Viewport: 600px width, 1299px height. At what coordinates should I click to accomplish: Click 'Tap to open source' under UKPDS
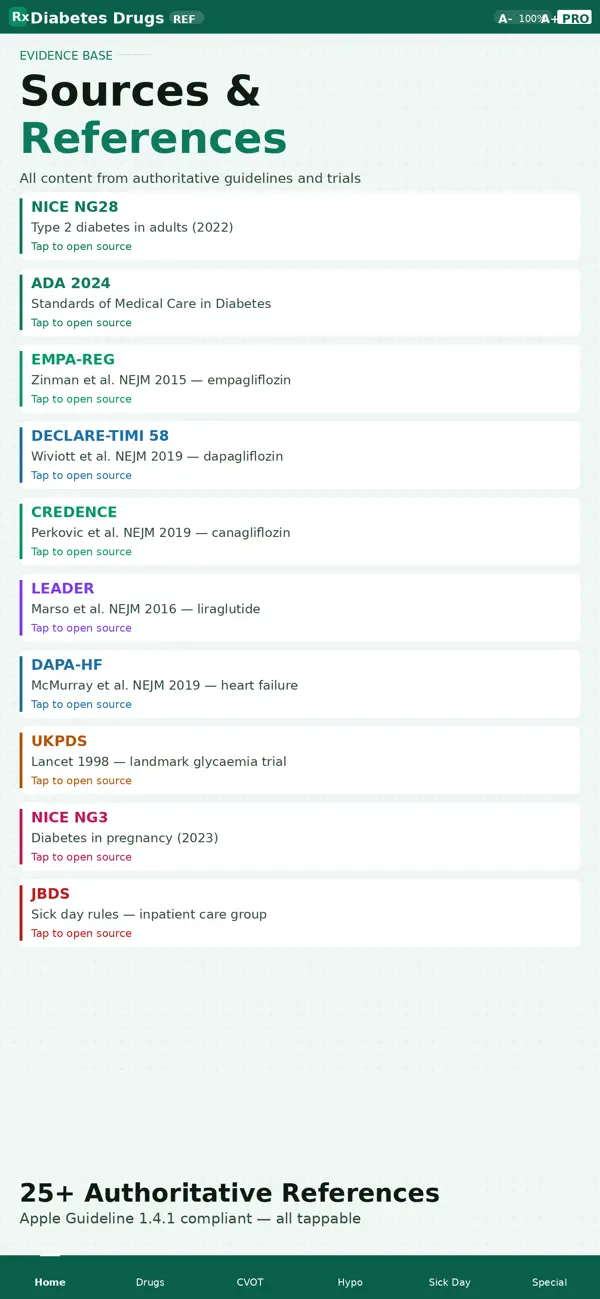(81, 781)
